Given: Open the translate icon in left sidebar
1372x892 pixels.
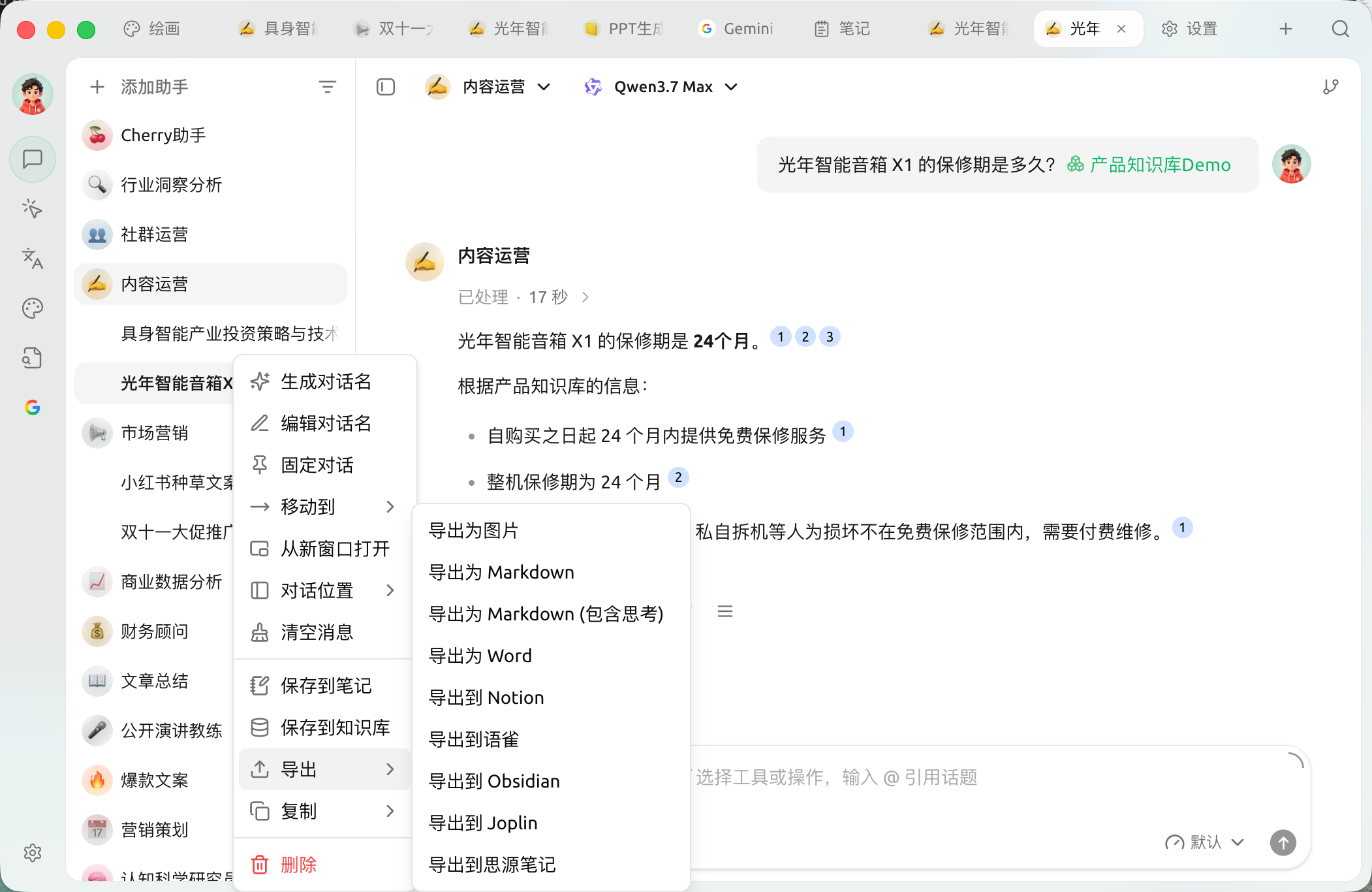Looking at the screenshot, I should click(33, 259).
